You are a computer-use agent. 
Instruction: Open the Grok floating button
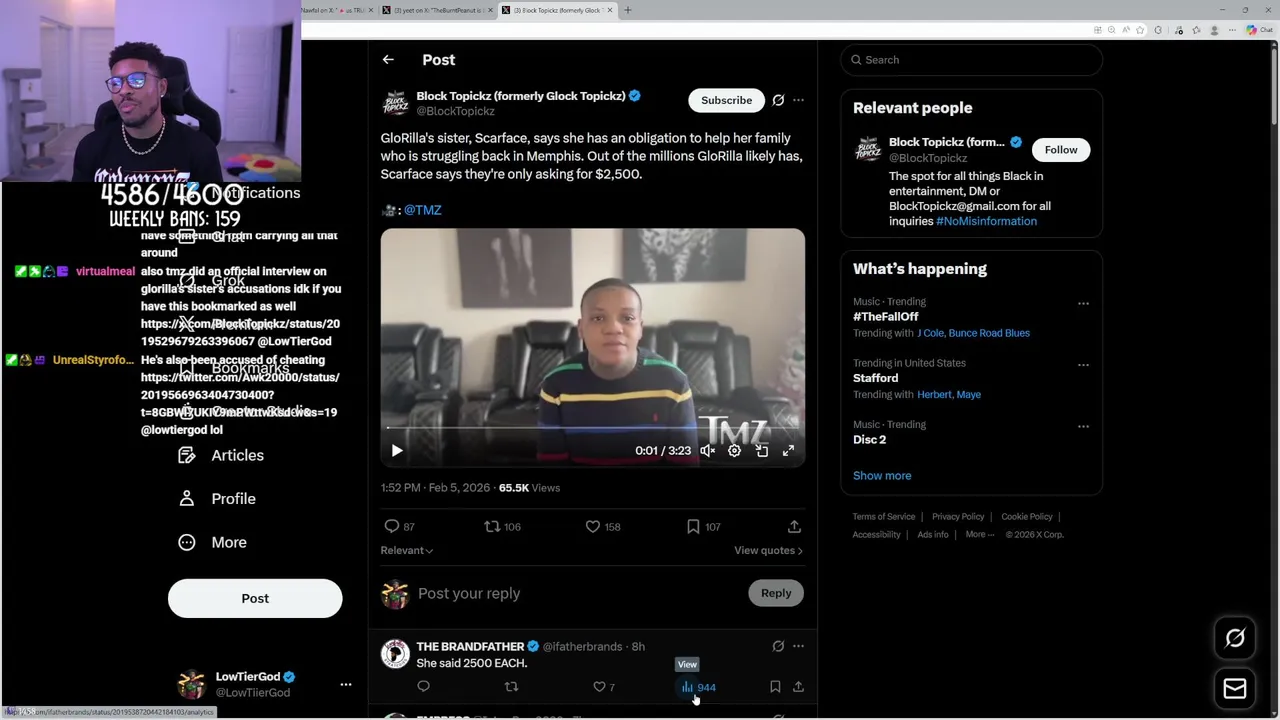point(1235,638)
